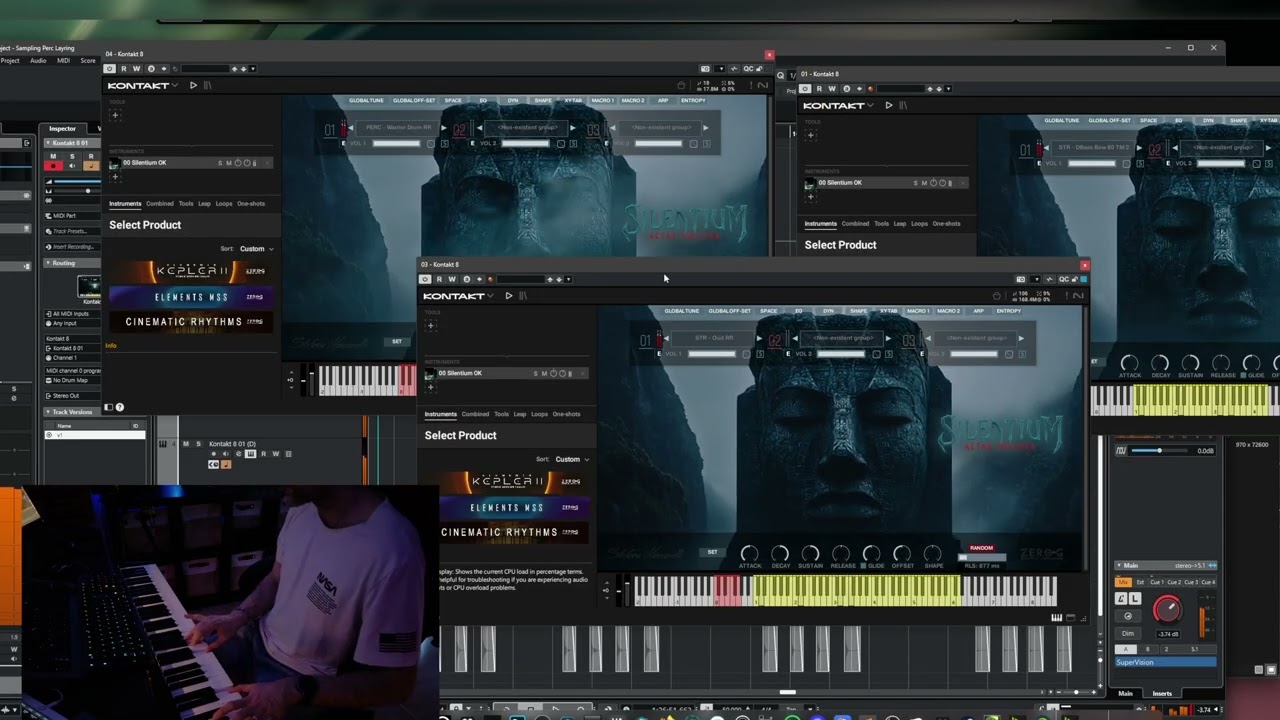The width and height of the screenshot is (1280, 720).
Task: Click the shop bag icon in 03 Kontakt header
Action: click(x=997, y=296)
